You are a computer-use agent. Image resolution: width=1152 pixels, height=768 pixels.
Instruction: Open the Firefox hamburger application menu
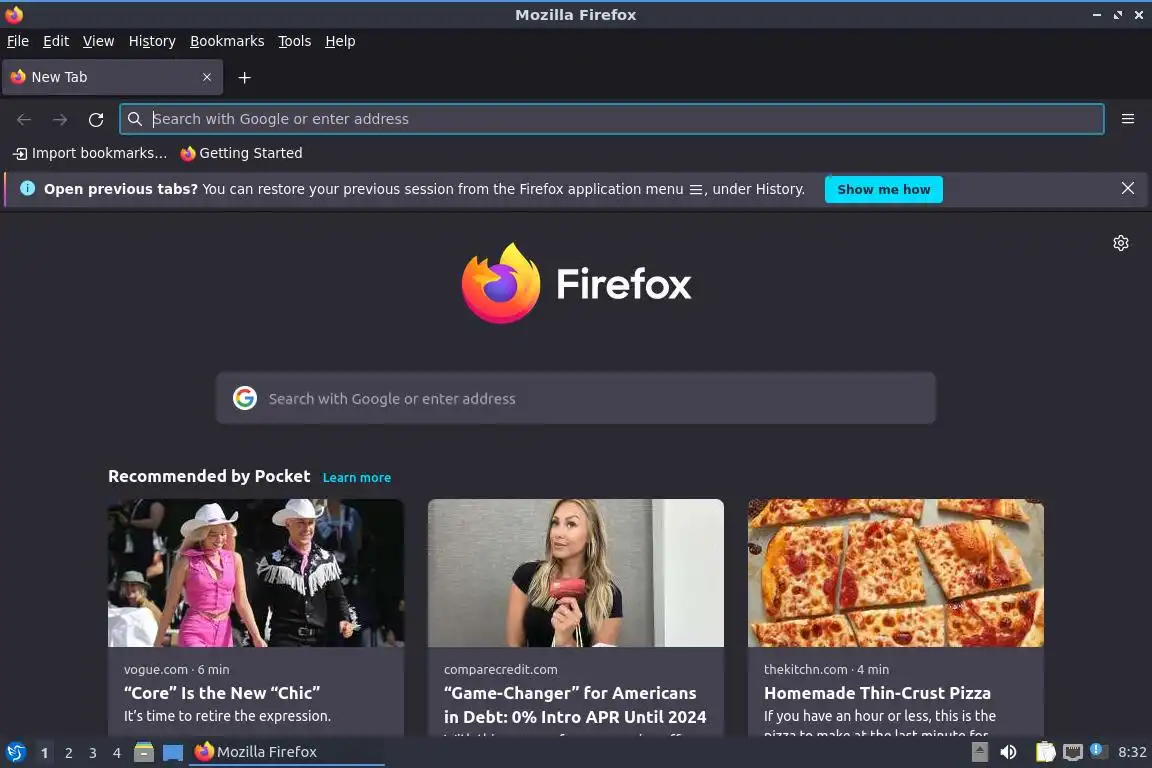[x=1128, y=119]
